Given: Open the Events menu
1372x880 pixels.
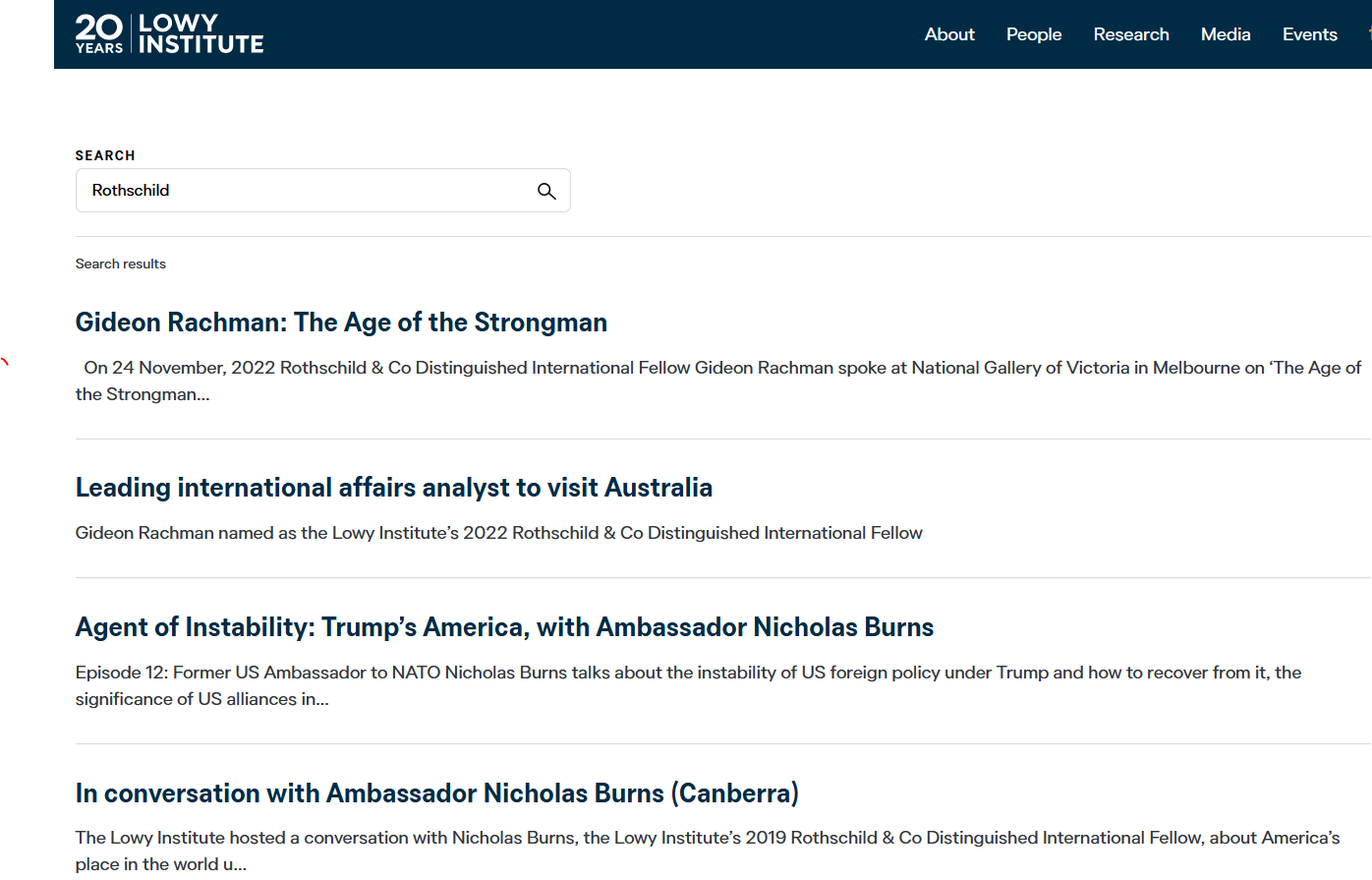Looking at the screenshot, I should point(1309,34).
